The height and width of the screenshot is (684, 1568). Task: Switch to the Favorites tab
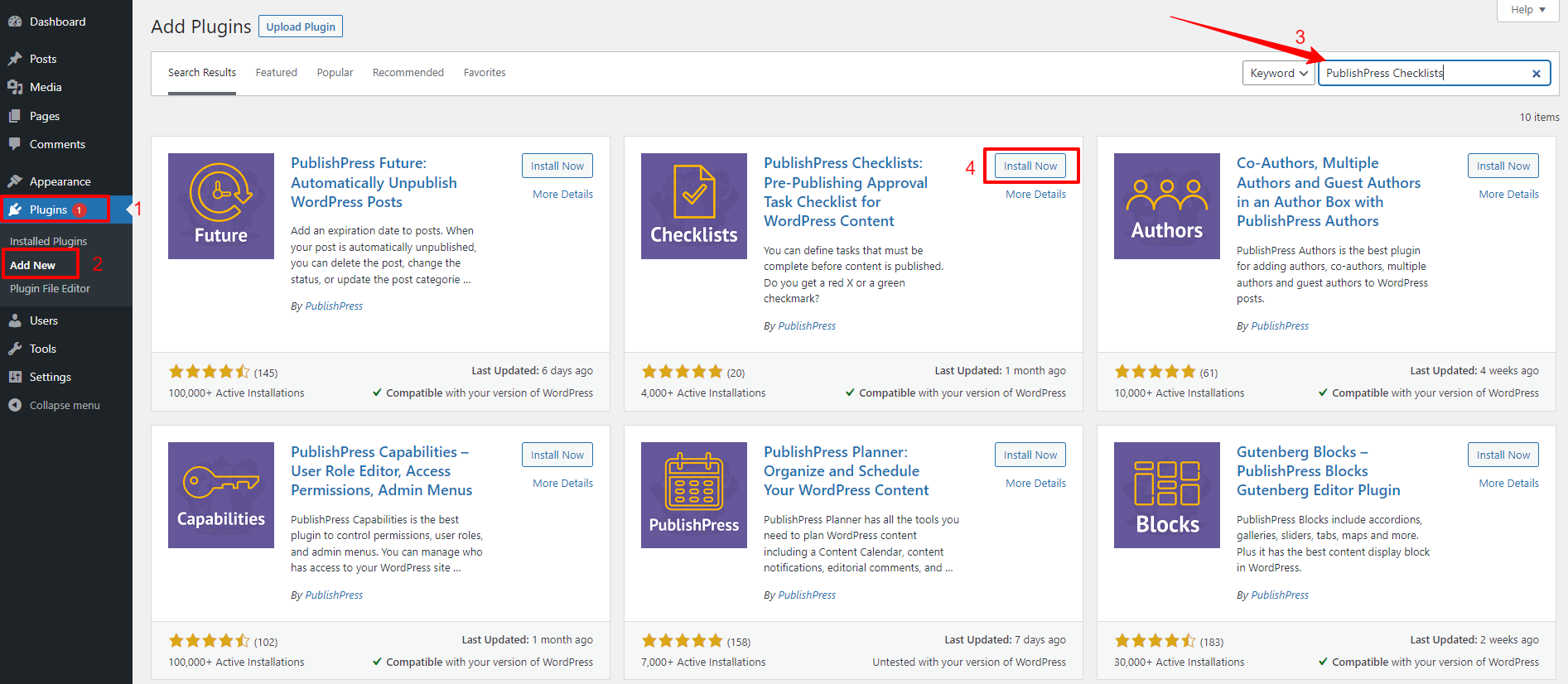click(485, 73)
